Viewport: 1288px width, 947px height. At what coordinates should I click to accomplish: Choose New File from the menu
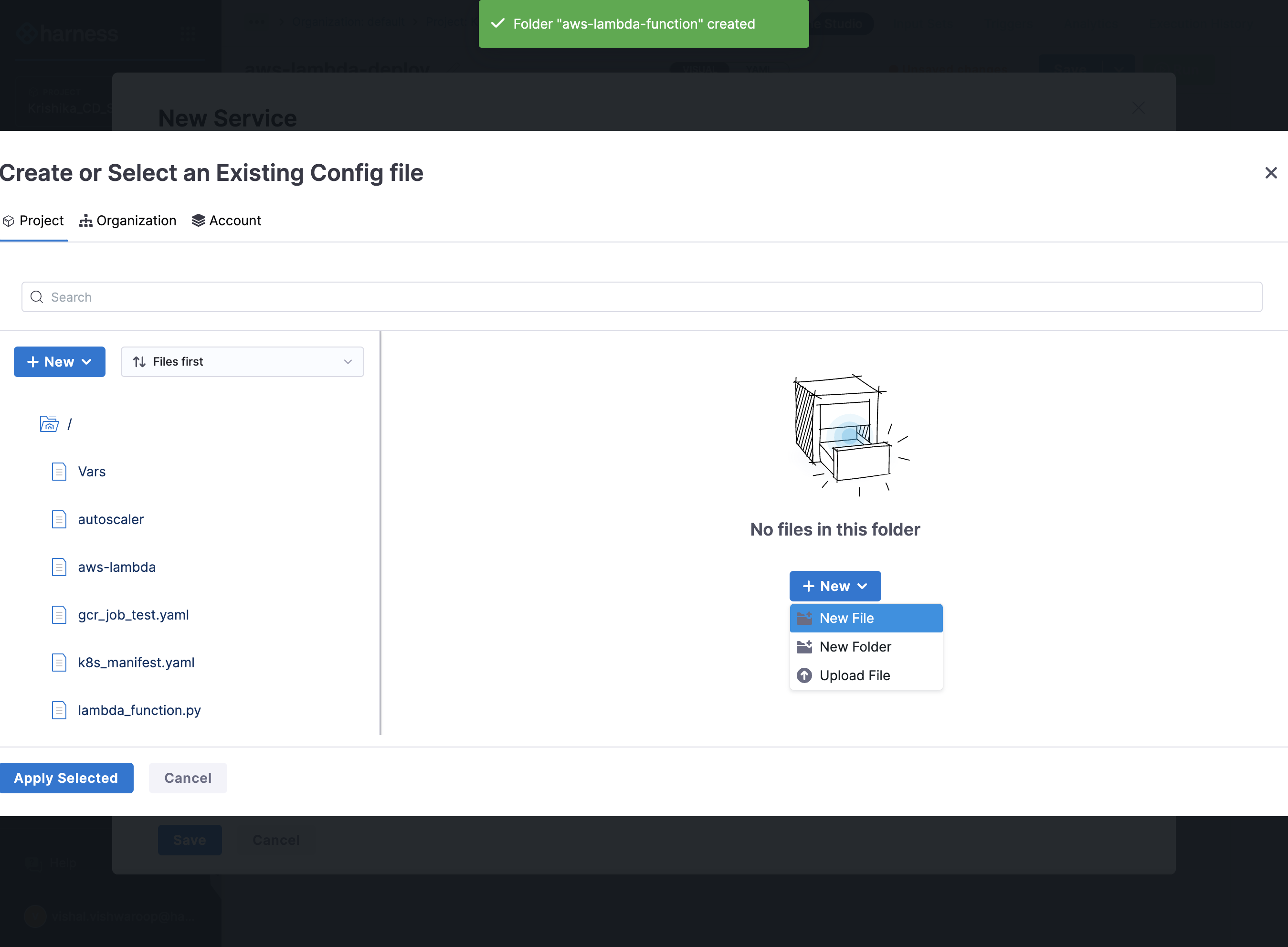tap(866, 618)
